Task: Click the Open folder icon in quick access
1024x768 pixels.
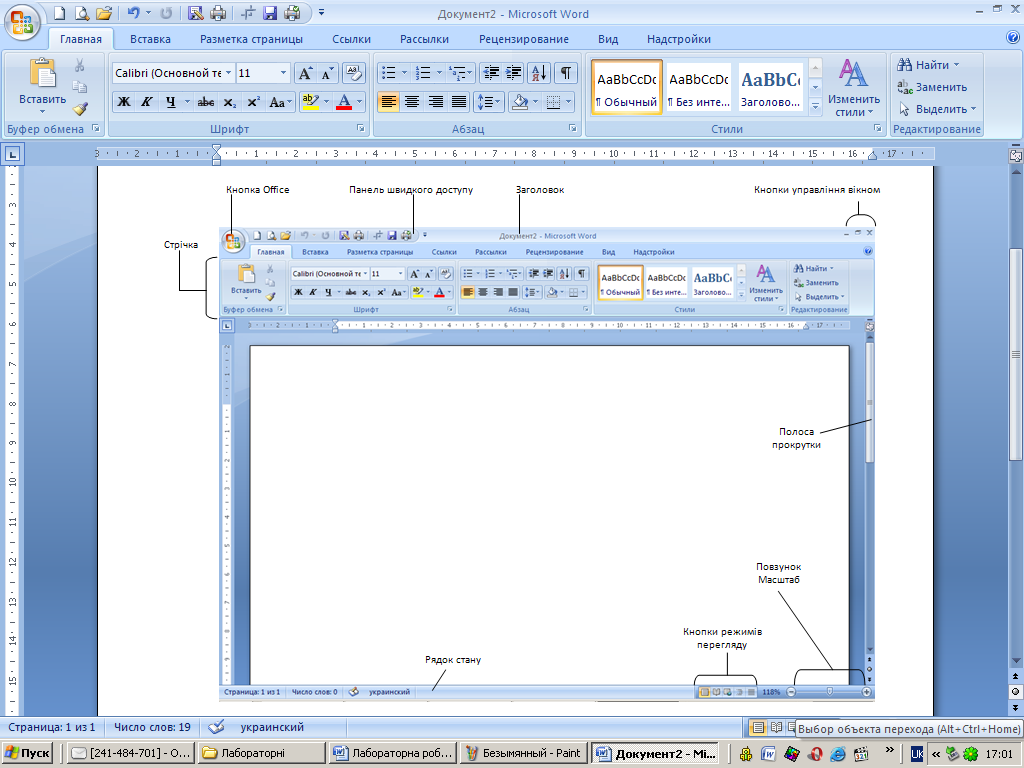Action: tap(104, 13)
